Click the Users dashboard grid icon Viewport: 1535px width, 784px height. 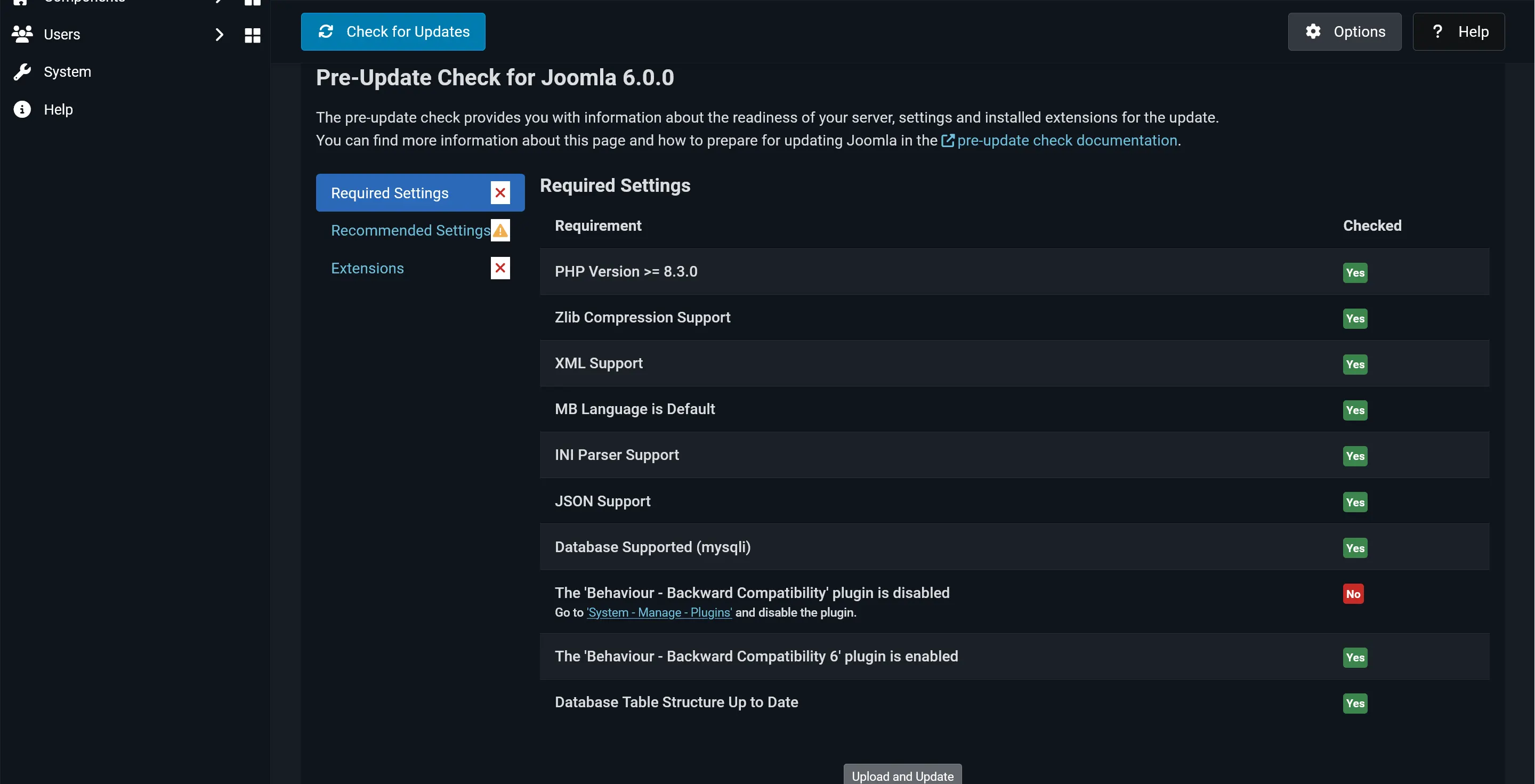(253, 35)
